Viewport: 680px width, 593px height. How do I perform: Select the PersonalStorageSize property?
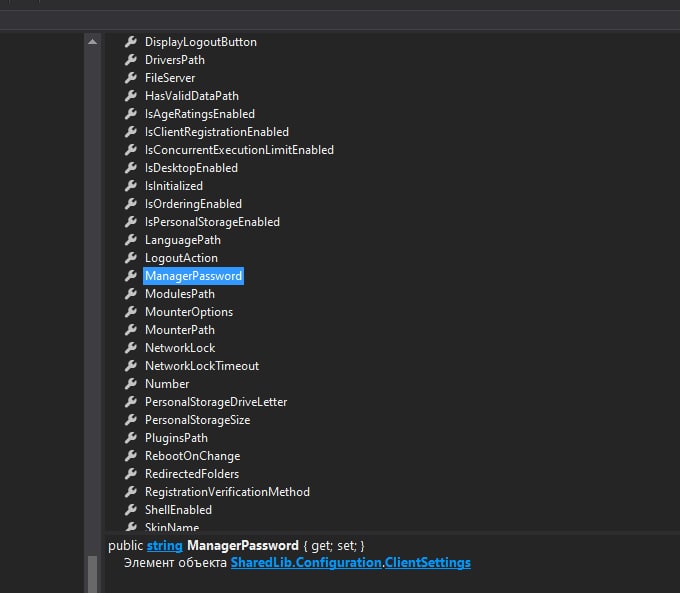(x=198, y=420)
